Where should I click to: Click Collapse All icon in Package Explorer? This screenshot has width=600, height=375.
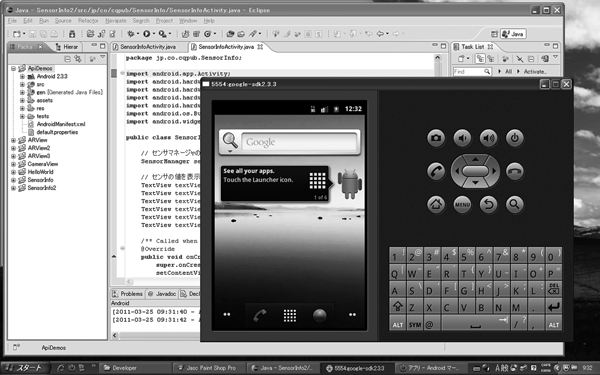67,59
